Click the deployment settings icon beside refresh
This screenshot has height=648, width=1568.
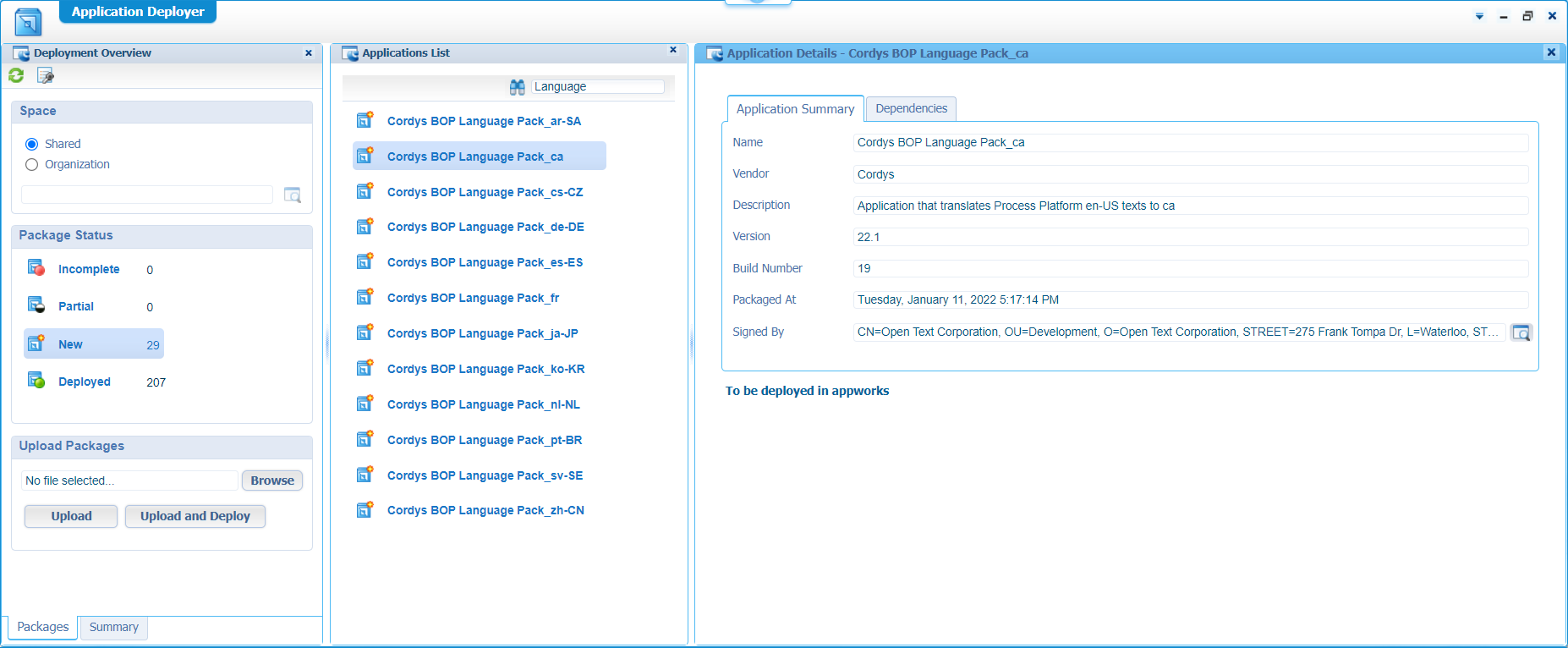point(46,76)
